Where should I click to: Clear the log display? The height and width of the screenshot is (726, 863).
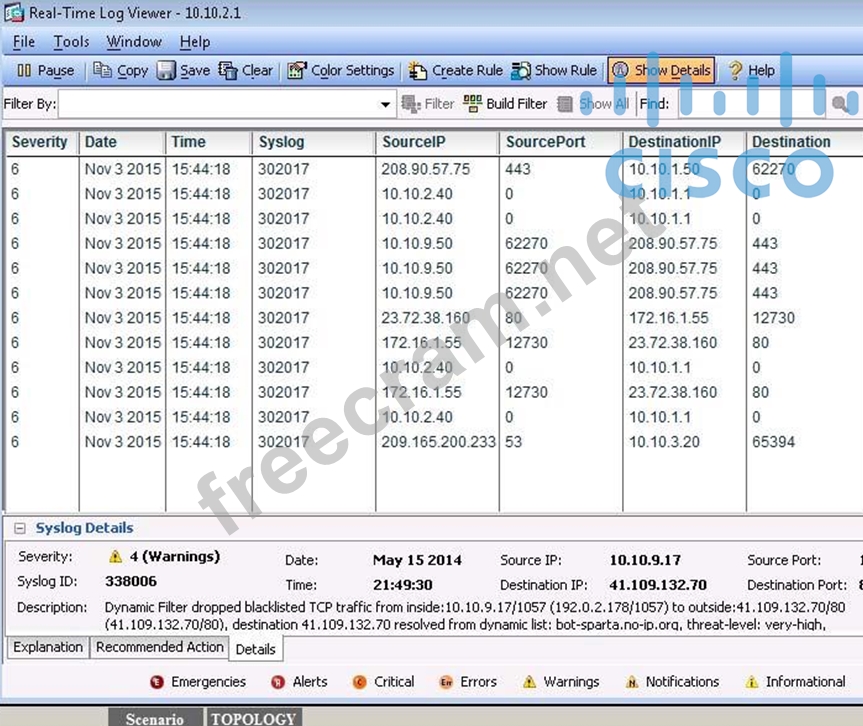click(246, 71)
